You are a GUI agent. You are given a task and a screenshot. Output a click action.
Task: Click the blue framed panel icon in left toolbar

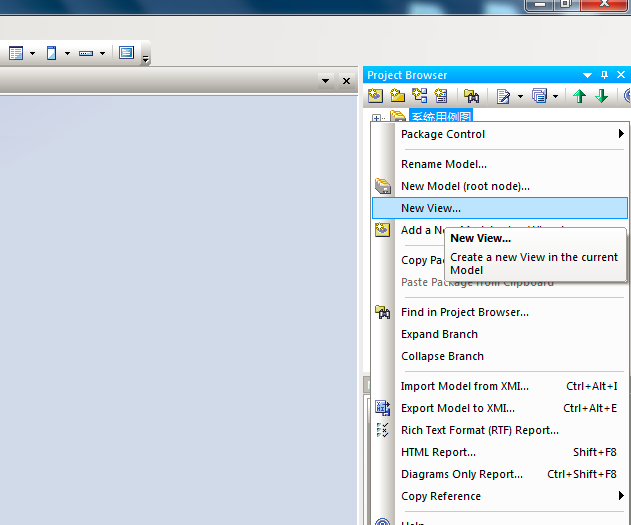[x=126, y=53]
